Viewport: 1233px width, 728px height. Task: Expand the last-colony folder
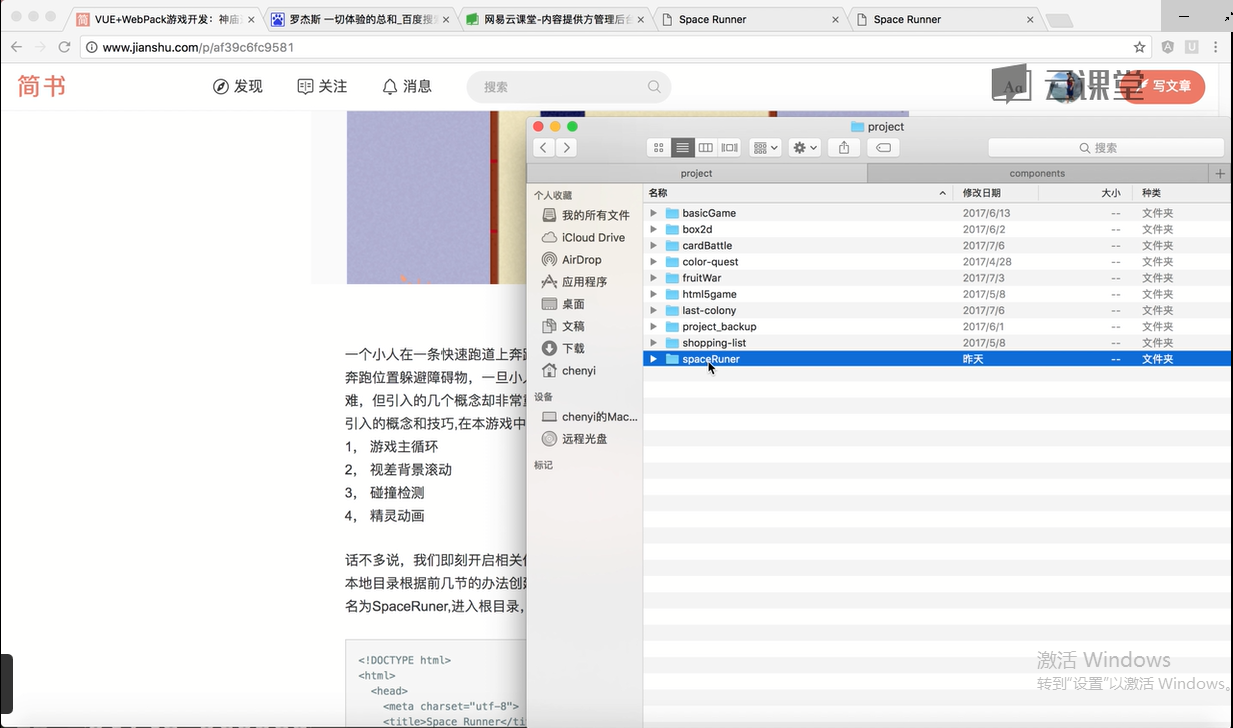pyautogui.click(x=653, y=310)
